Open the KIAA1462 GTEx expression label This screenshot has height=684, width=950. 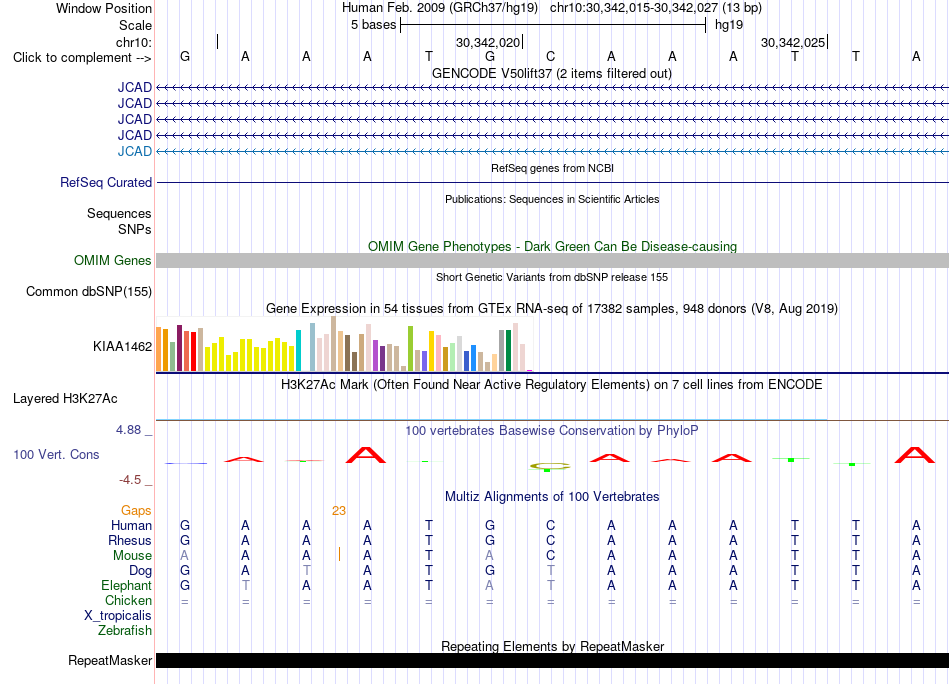[x=122, y=347]
